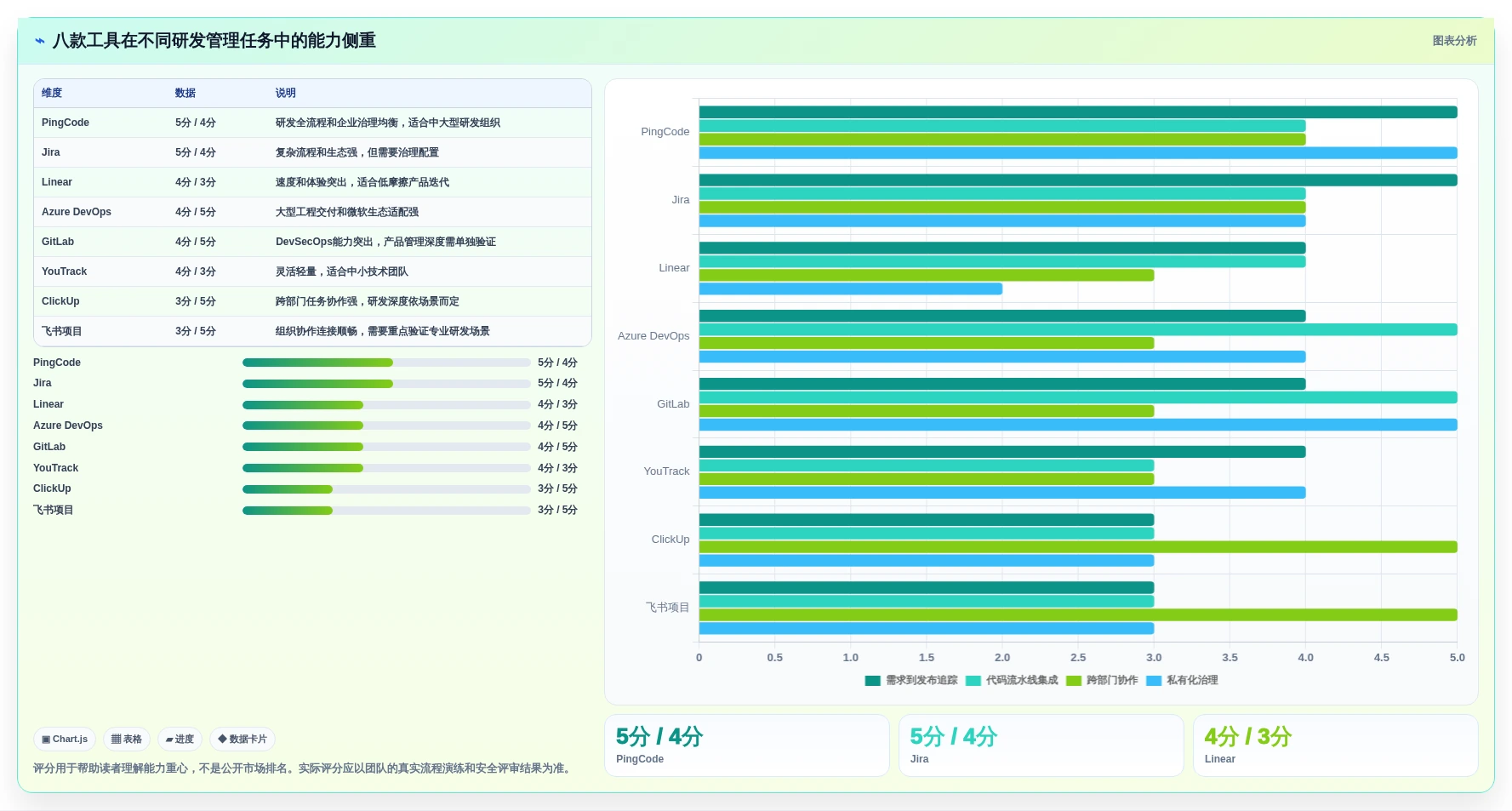The image size is (1512, 811).
Task: Click the Jira progress bar
Action: (386, 384)
